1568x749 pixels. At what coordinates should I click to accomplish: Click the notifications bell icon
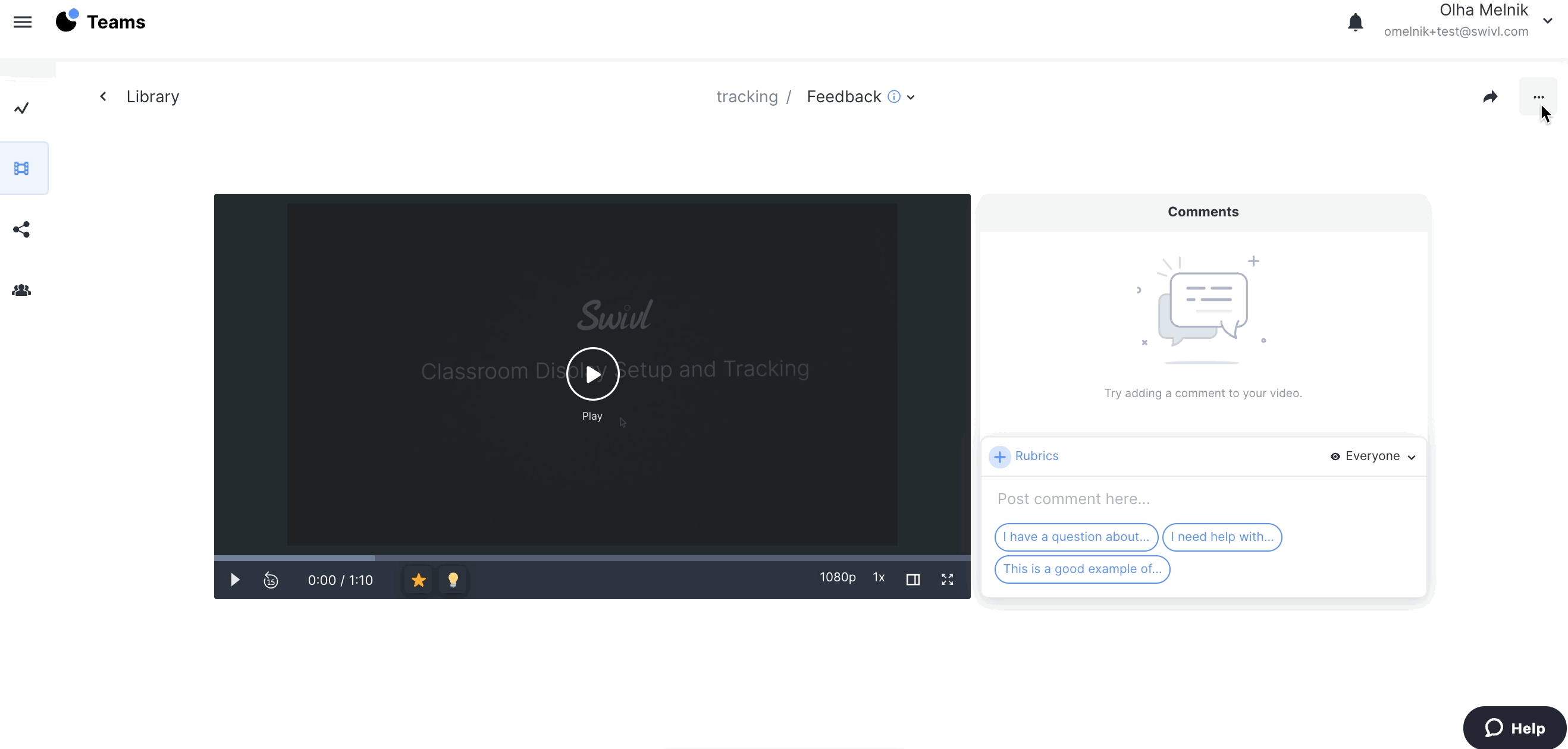[1355, 23]
